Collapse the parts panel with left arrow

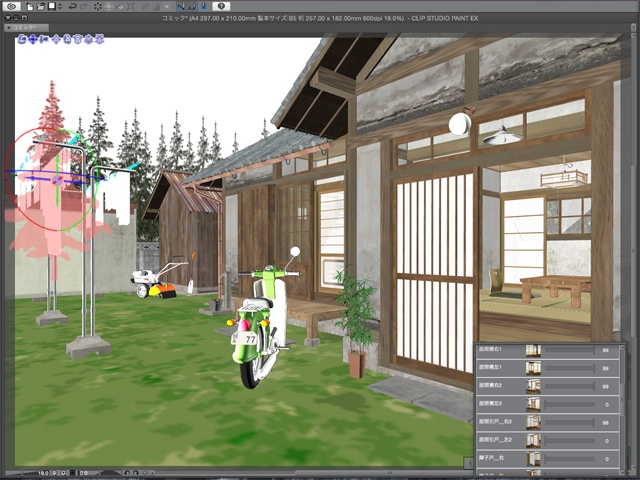(469, 462)
